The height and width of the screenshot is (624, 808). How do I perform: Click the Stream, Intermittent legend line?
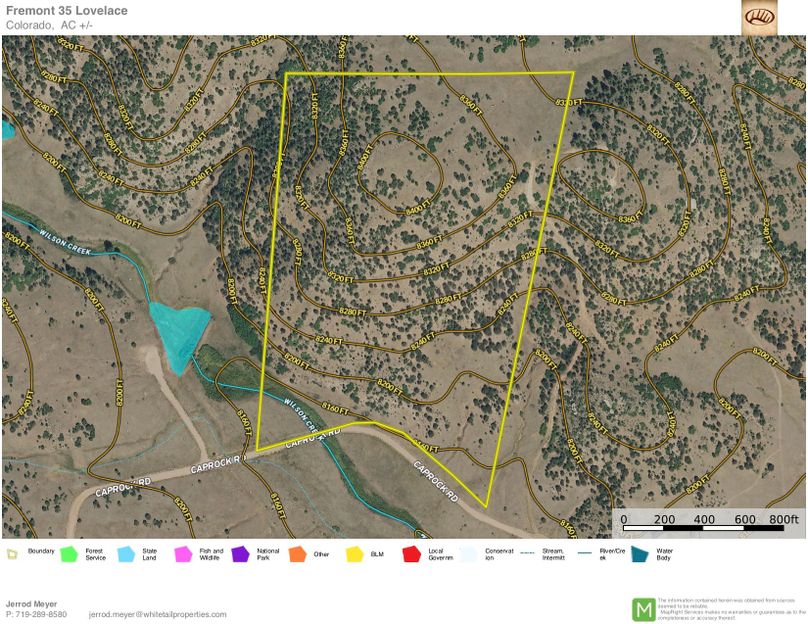tap(525, 552)
